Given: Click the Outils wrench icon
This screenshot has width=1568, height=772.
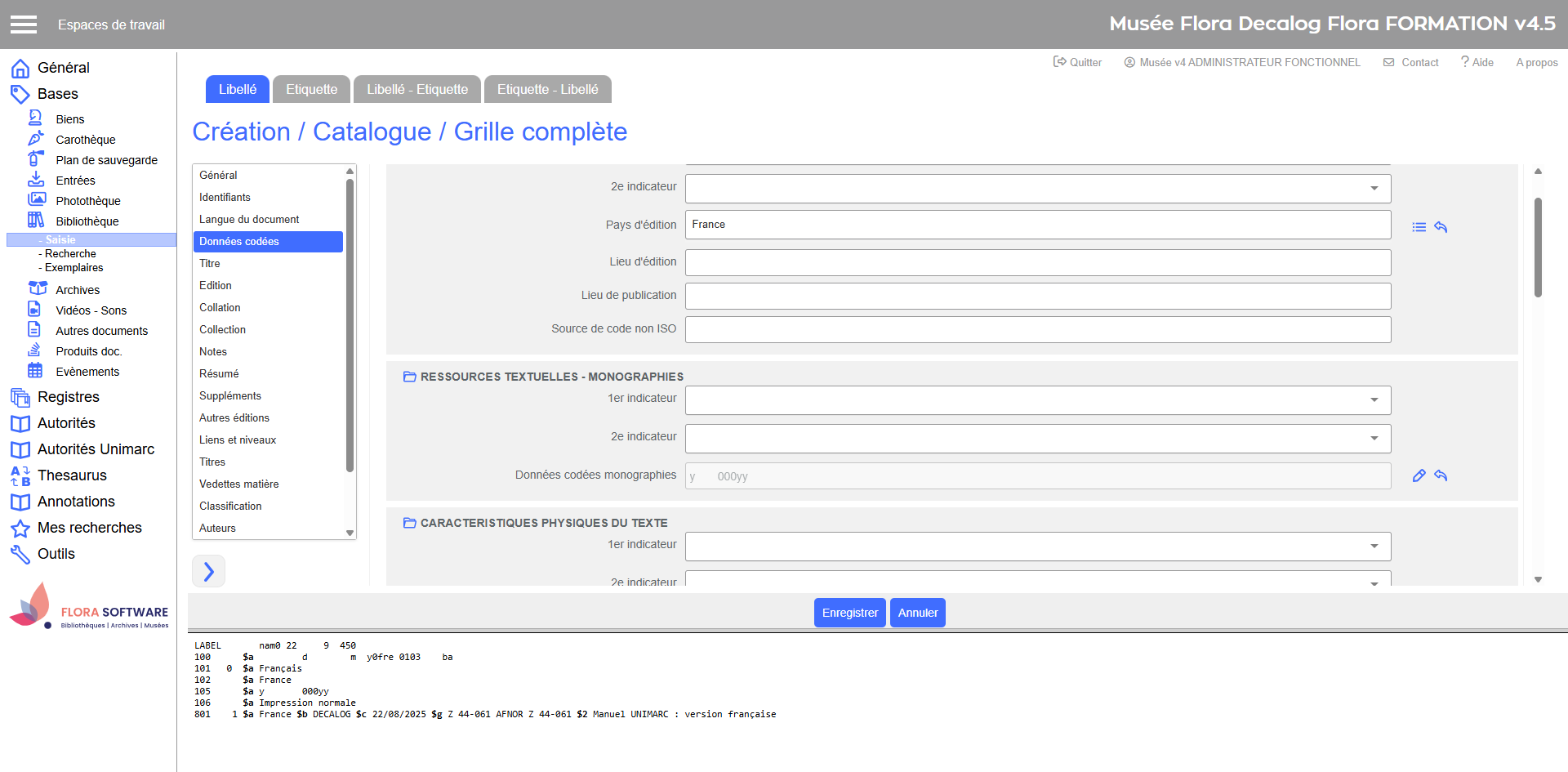Looking at the screenshot, I should (20, 555).
